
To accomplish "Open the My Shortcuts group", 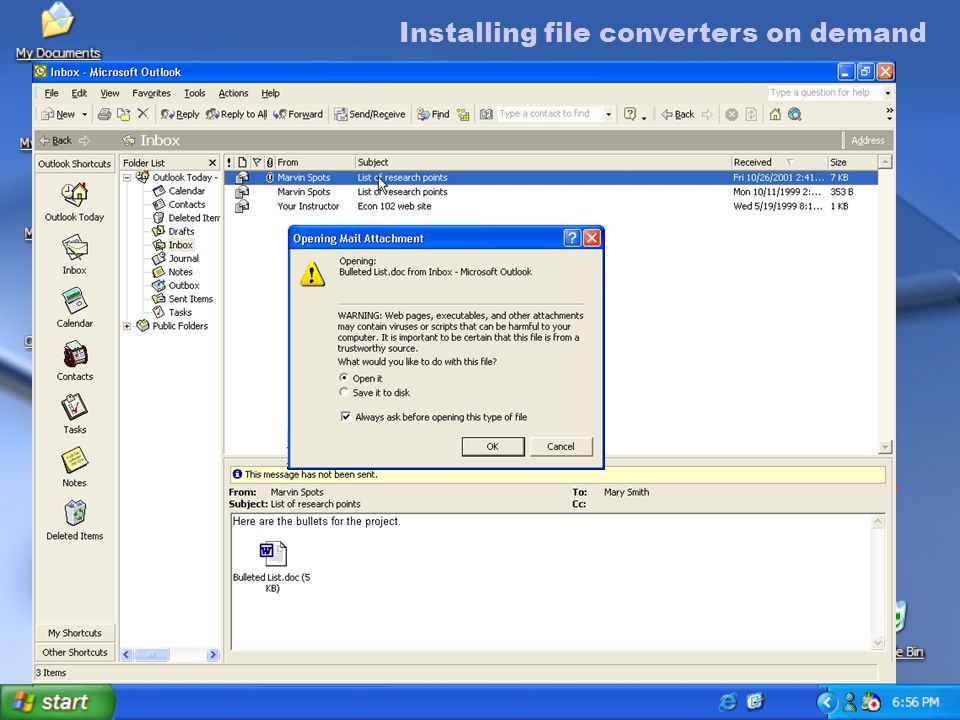I will pos(75,632).
